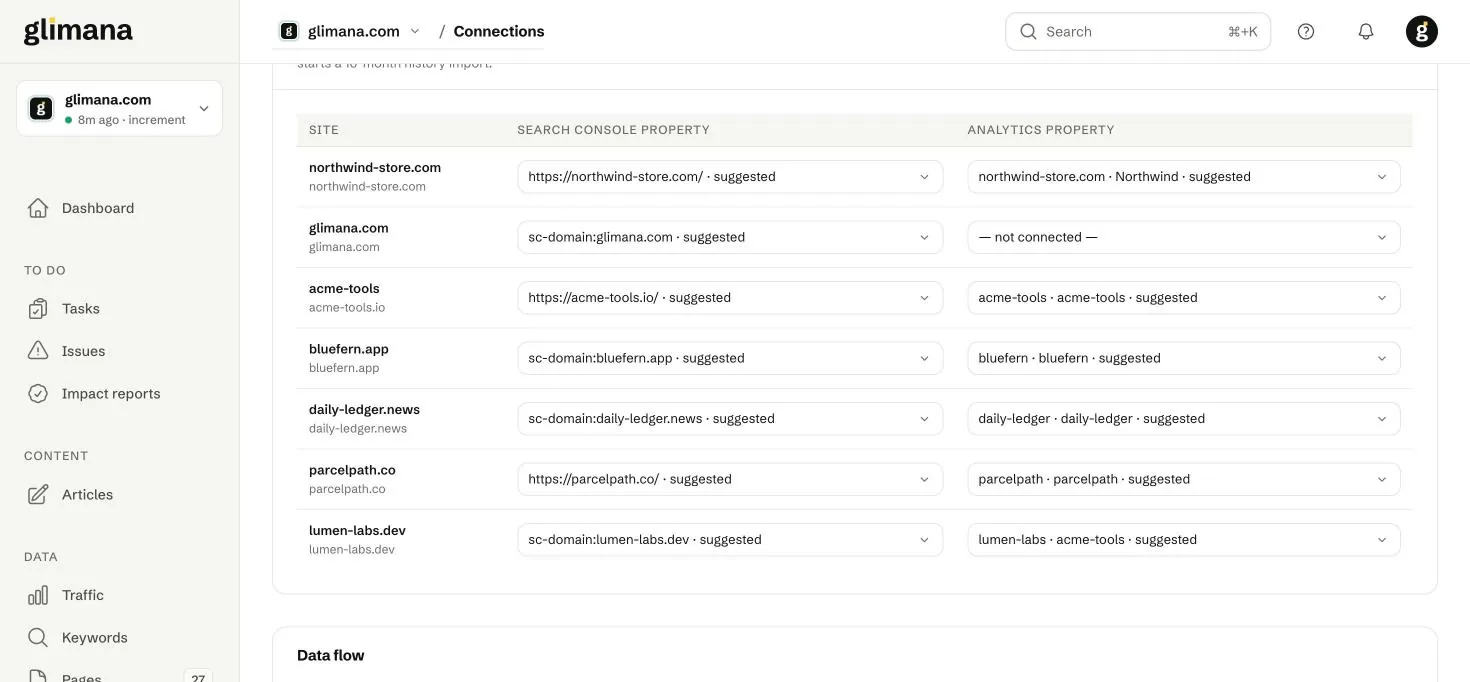Viewport: 1470px width, 682px height.
Task: Open Search Console dropdown for bluefern.app
Action: [x=730, y=358]
